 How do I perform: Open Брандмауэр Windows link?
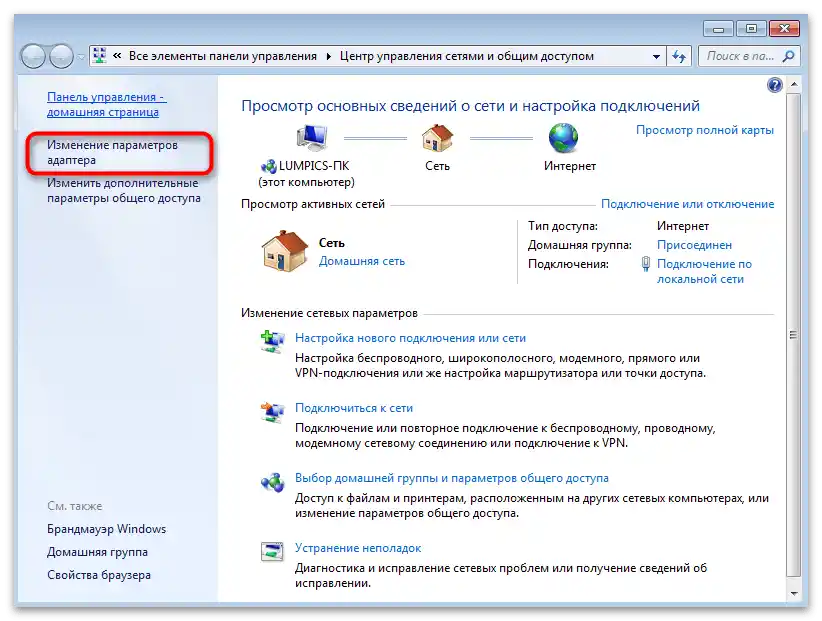click(106, 529)
